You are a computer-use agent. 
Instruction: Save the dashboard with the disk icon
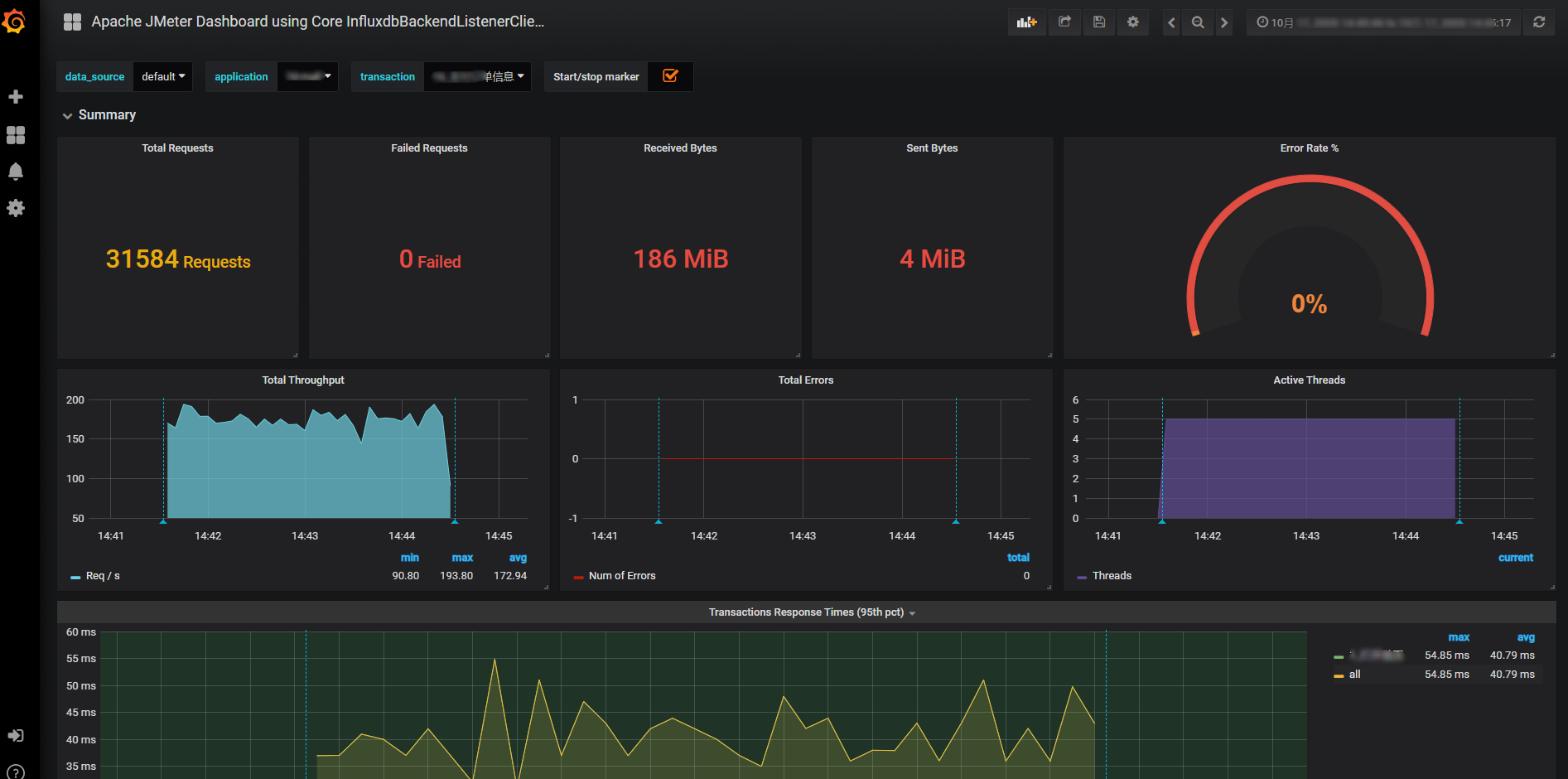[1099, 22]
